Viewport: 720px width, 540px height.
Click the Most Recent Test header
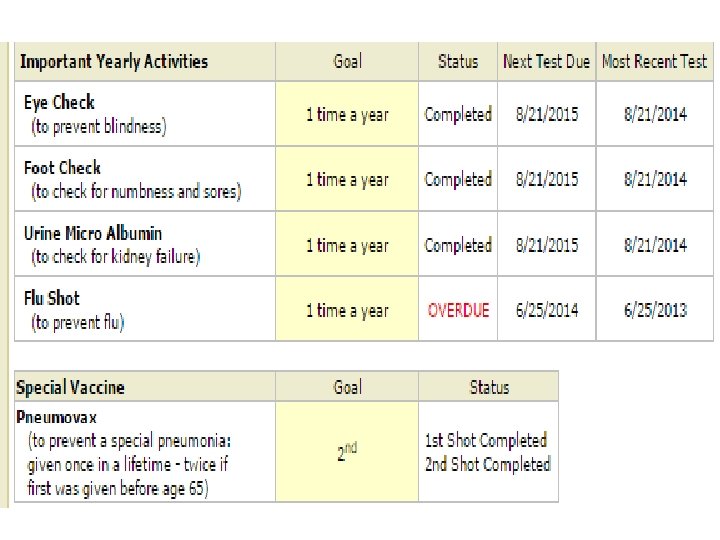pyautogui.click(x=654, y=62)
